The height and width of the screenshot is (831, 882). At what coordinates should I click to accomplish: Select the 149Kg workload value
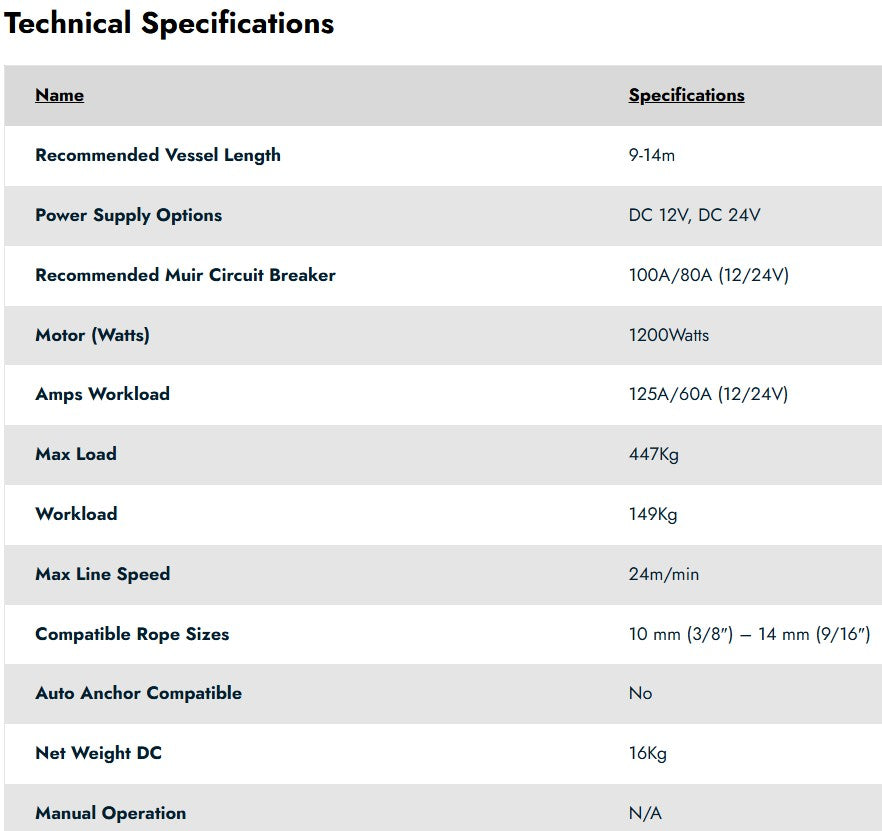(x=653, y=514)
